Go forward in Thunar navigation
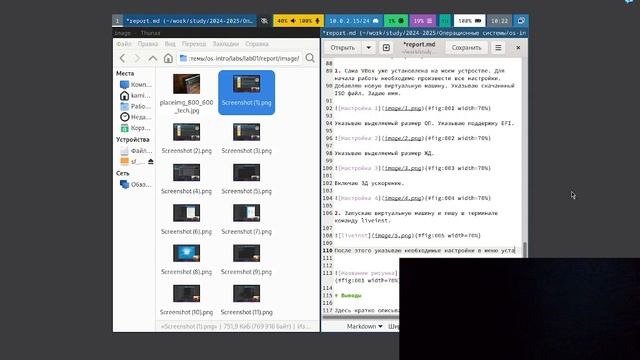This screenshot has height=360, width=640. tap(137, 58)
